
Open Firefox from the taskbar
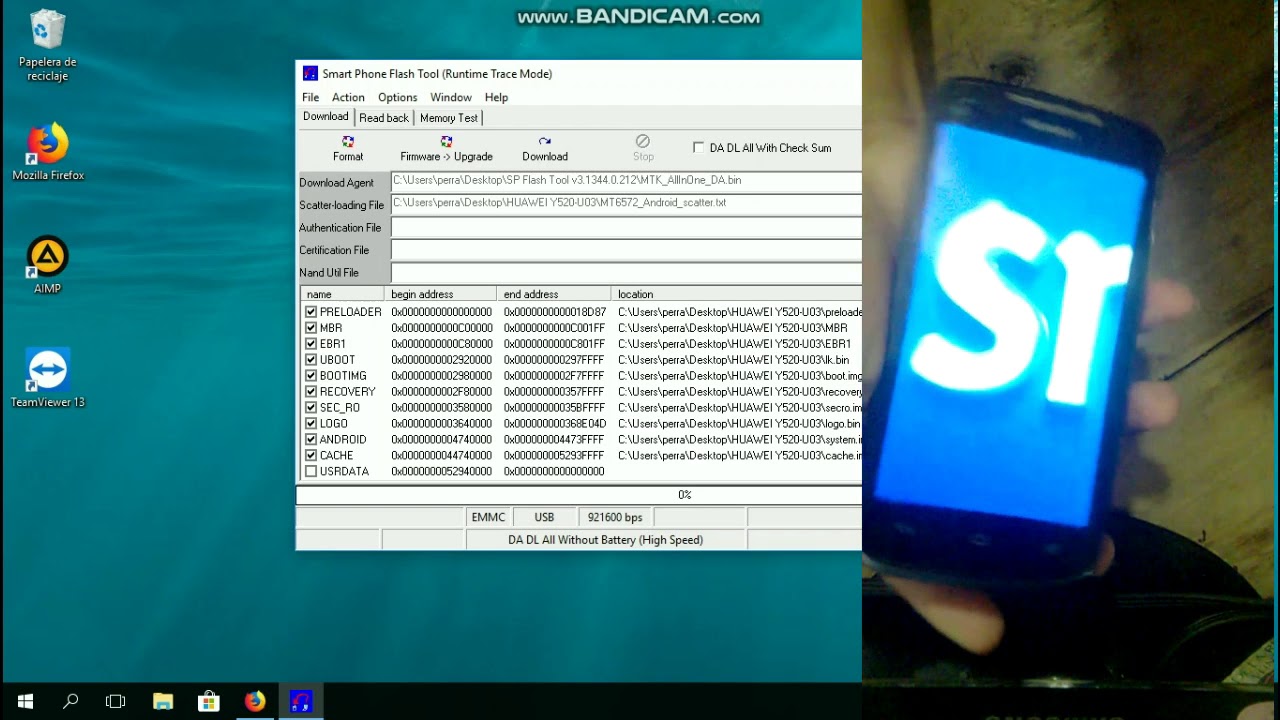[255, 701]
